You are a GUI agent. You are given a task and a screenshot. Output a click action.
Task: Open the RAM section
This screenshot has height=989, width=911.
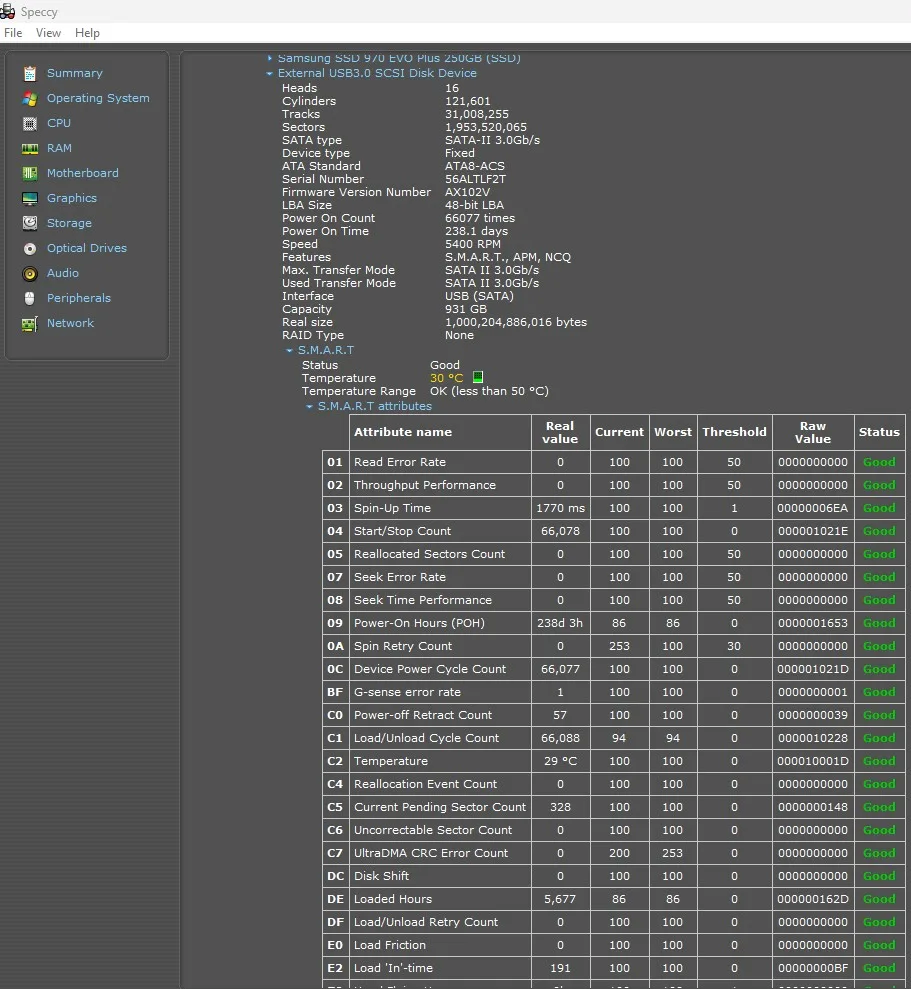coord(59,148)
